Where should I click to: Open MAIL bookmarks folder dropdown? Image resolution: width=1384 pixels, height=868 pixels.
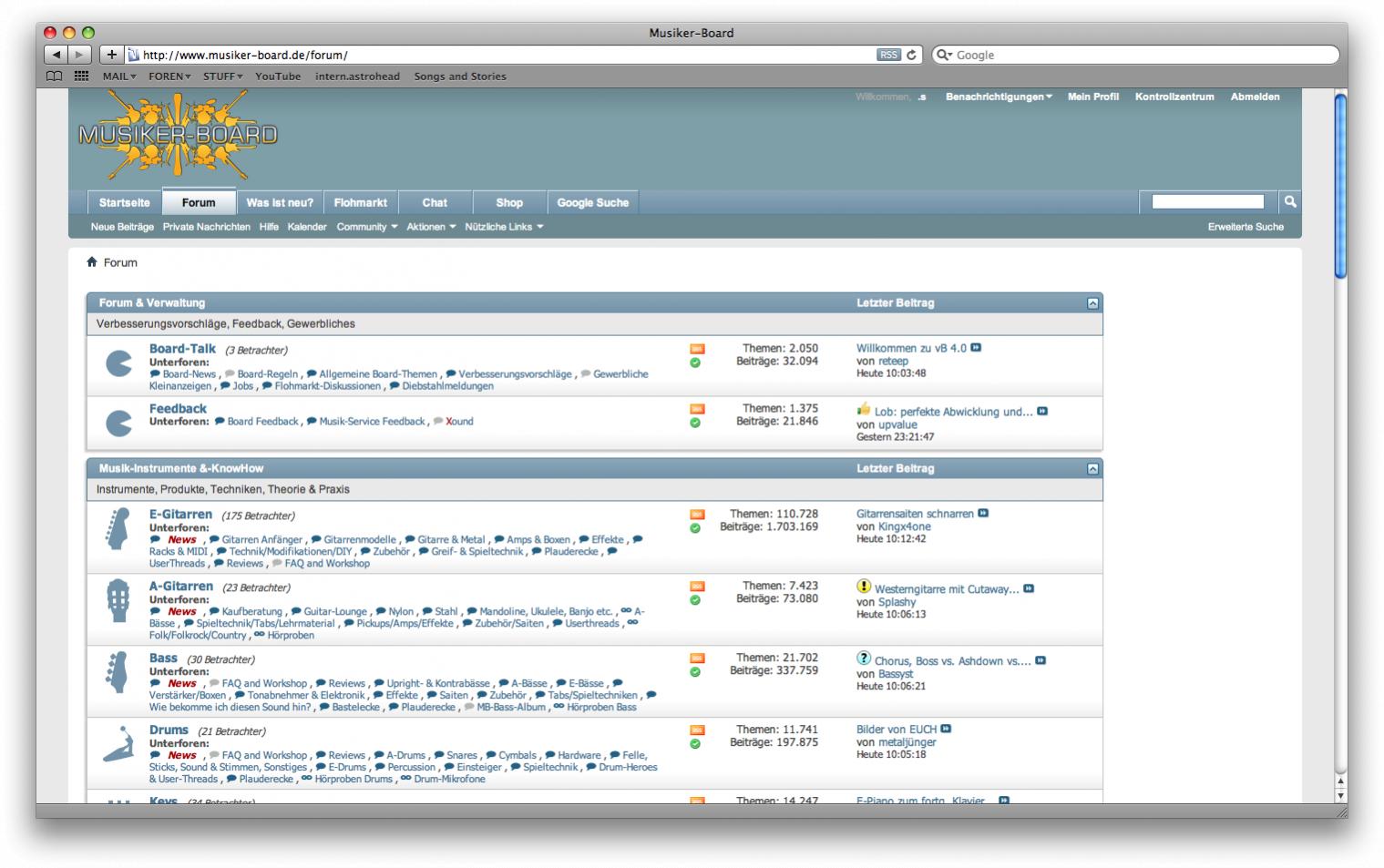click(119, 77)
